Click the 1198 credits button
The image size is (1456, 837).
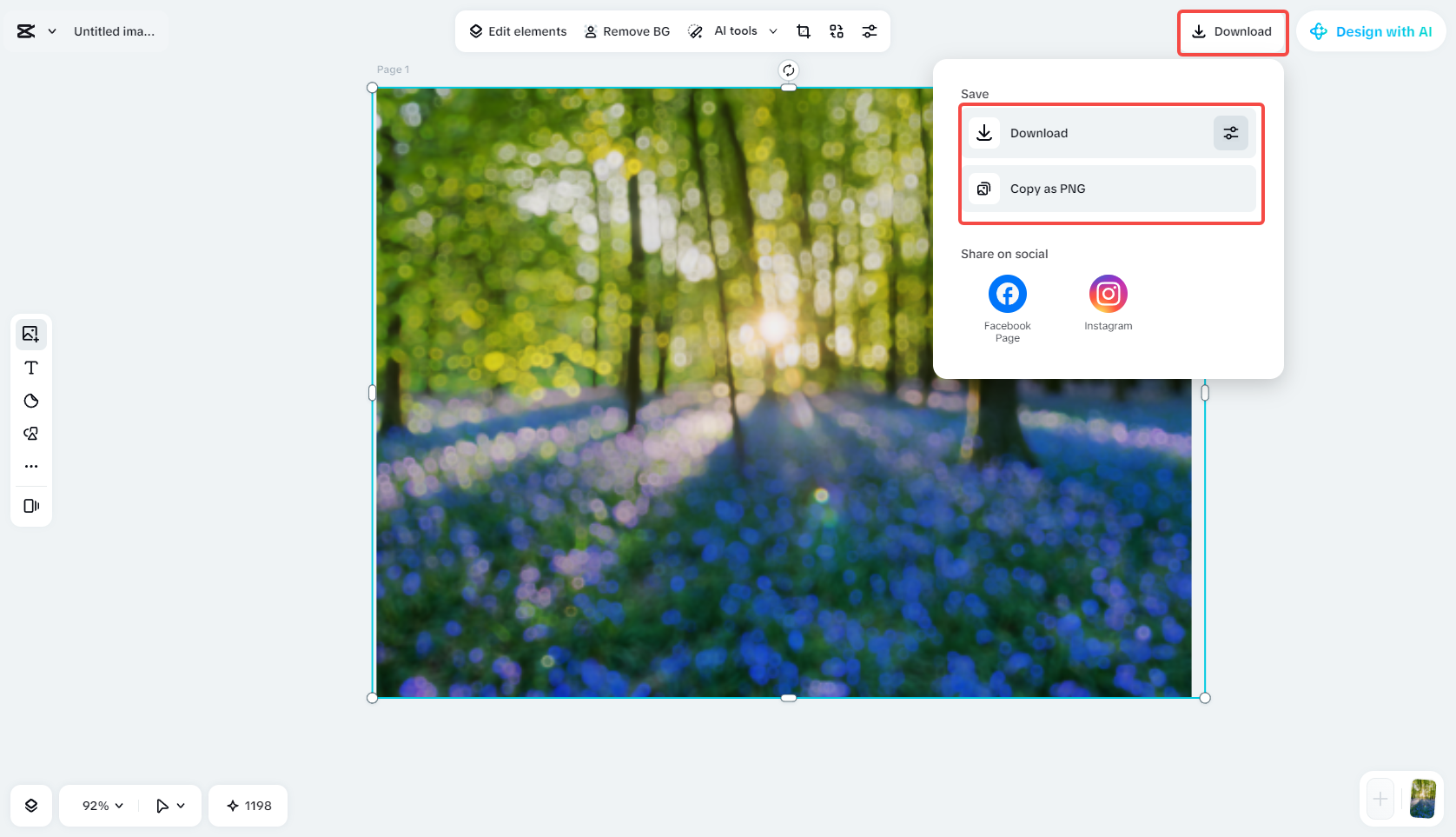[x=248, y=806]
